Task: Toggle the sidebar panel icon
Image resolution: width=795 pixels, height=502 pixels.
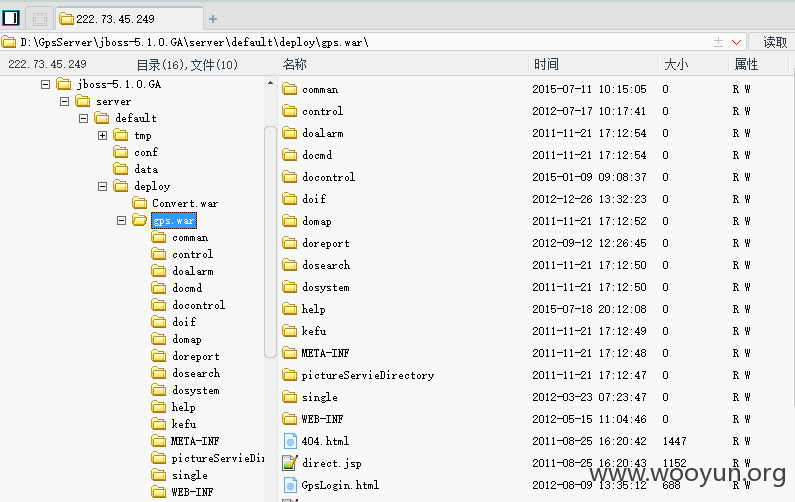Action: pos(11,18)
